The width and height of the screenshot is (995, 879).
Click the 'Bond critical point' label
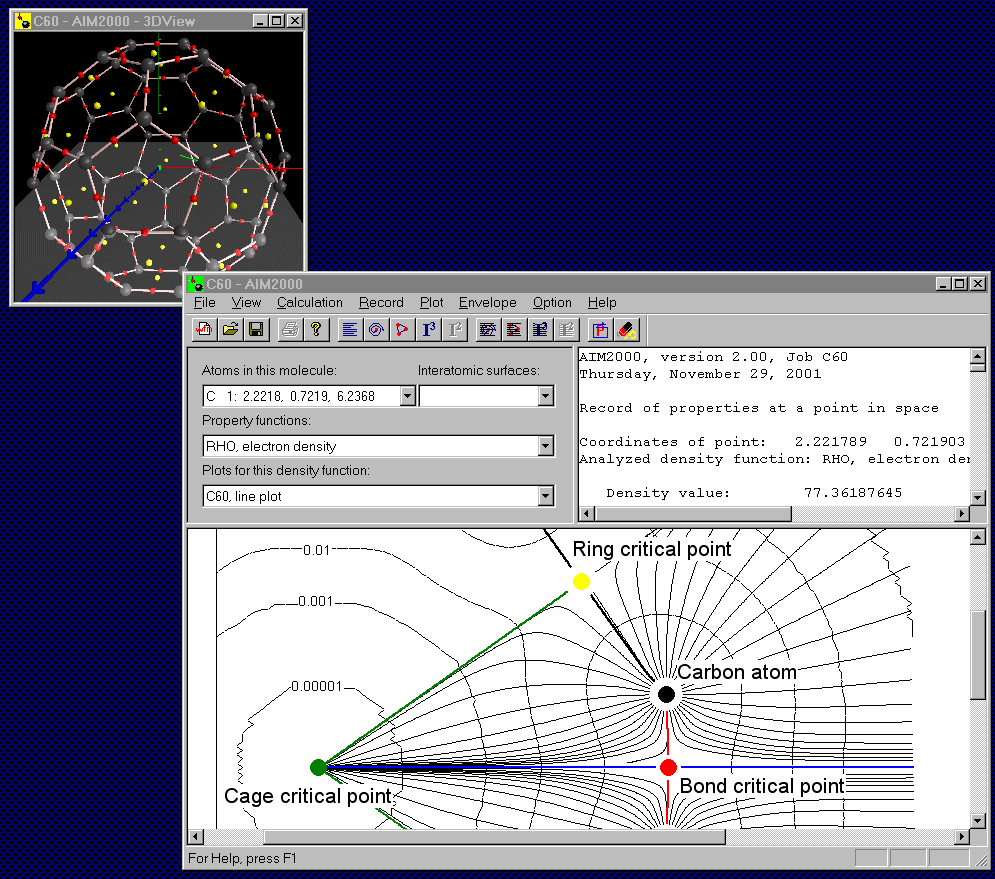click(762, 786)
